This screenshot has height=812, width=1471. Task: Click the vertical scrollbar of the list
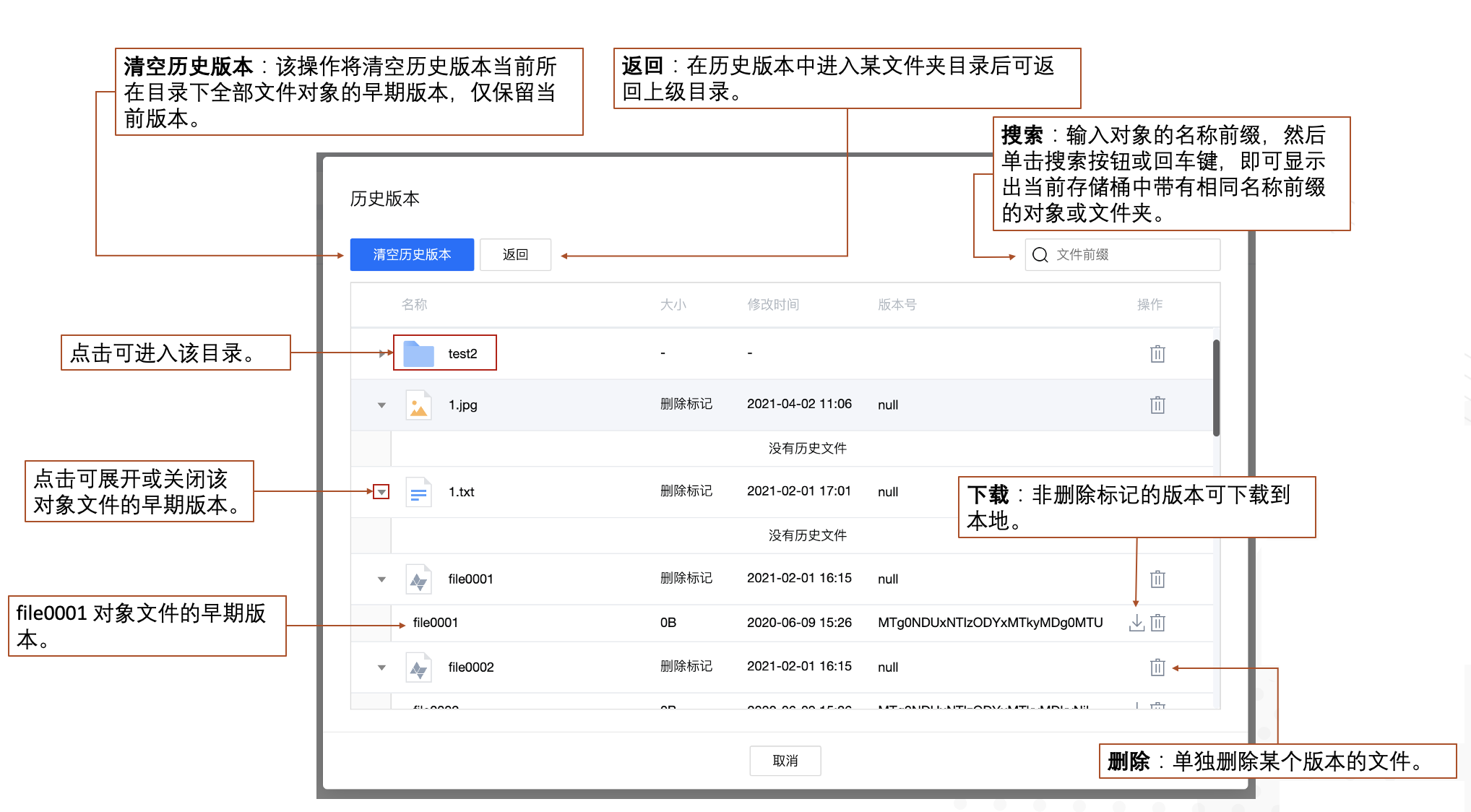tap(1216, 388)
